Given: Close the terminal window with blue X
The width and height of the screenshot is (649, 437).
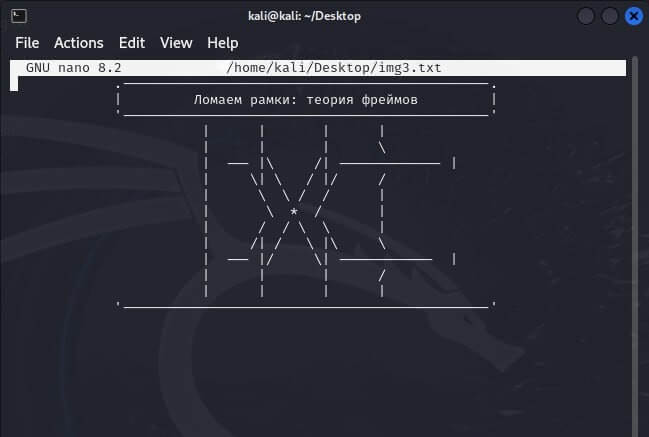Looking at the screenshot, I should coord(634,16).
